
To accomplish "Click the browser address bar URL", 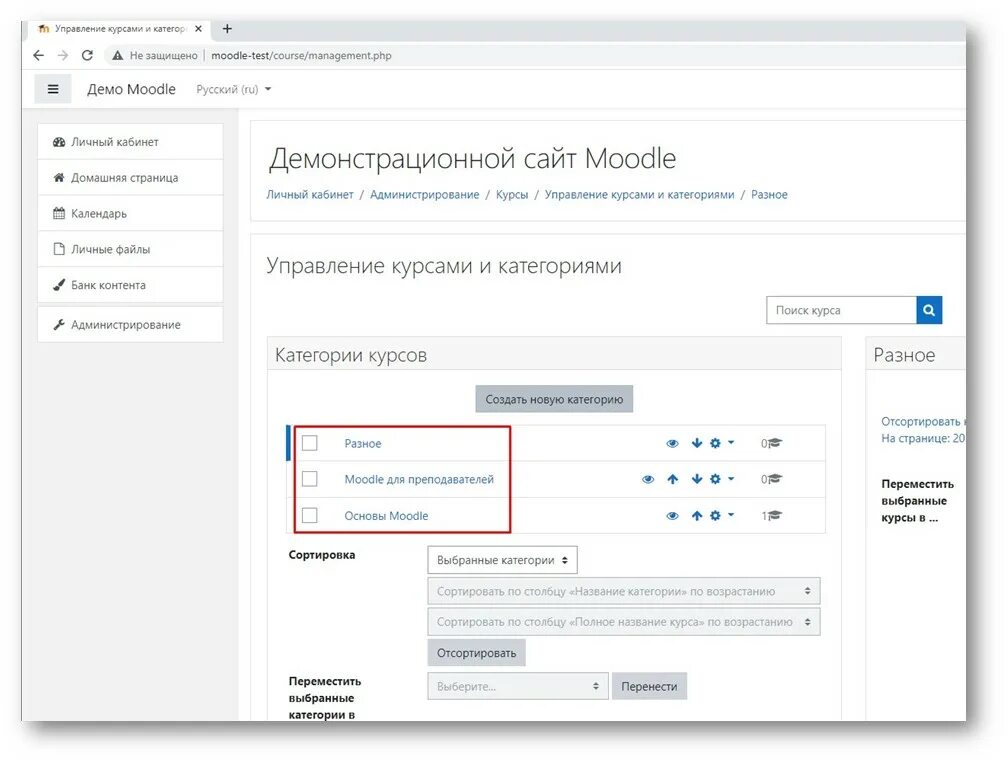I will (301, 55).
